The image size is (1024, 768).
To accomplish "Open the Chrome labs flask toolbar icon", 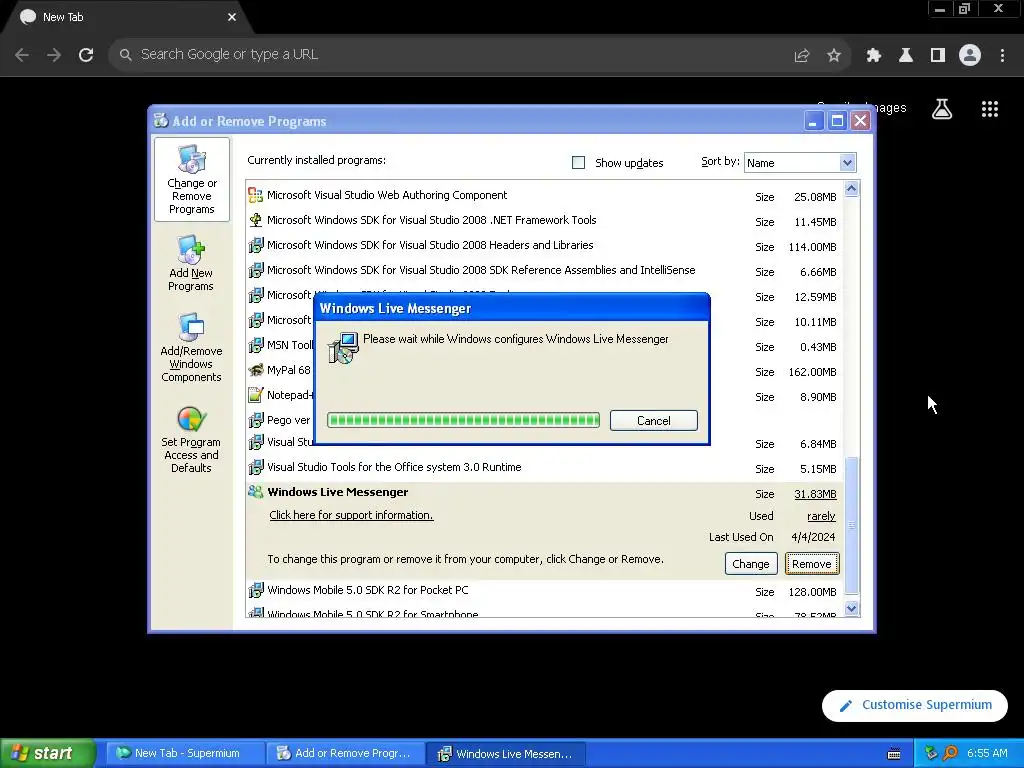I will (905, 55).
